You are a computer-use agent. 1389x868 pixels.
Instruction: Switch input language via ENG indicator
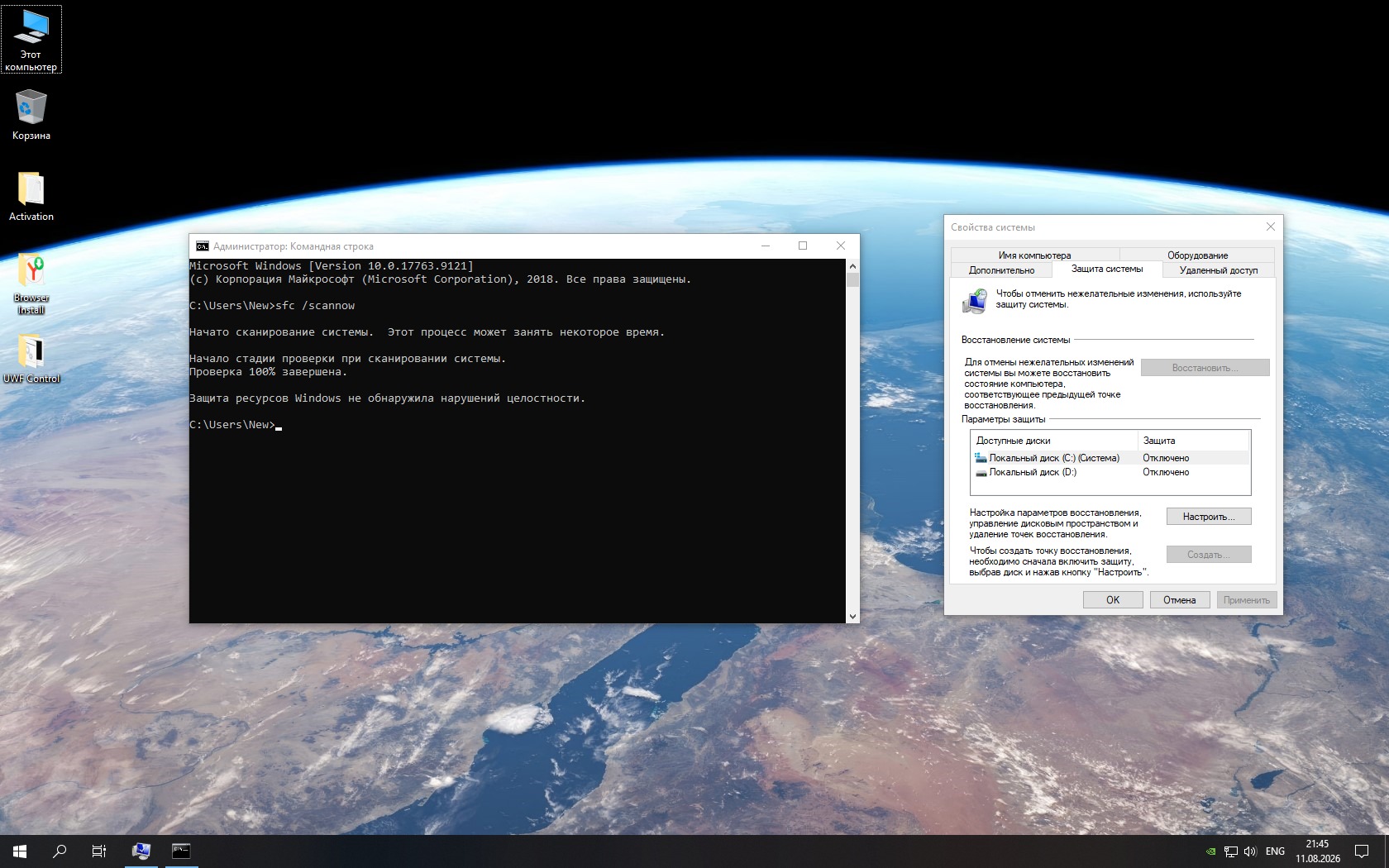1275,851
